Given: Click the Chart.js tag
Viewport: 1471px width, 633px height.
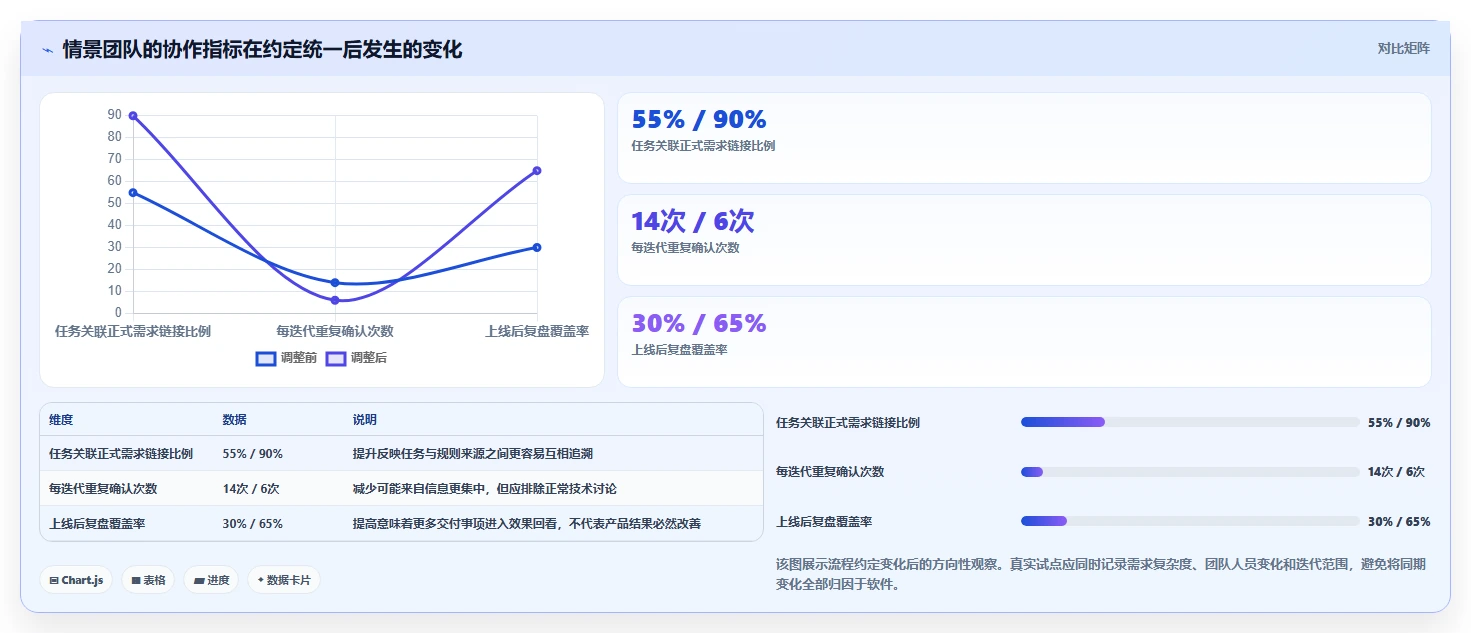Looking at the screenshot, I should [76, 580].
